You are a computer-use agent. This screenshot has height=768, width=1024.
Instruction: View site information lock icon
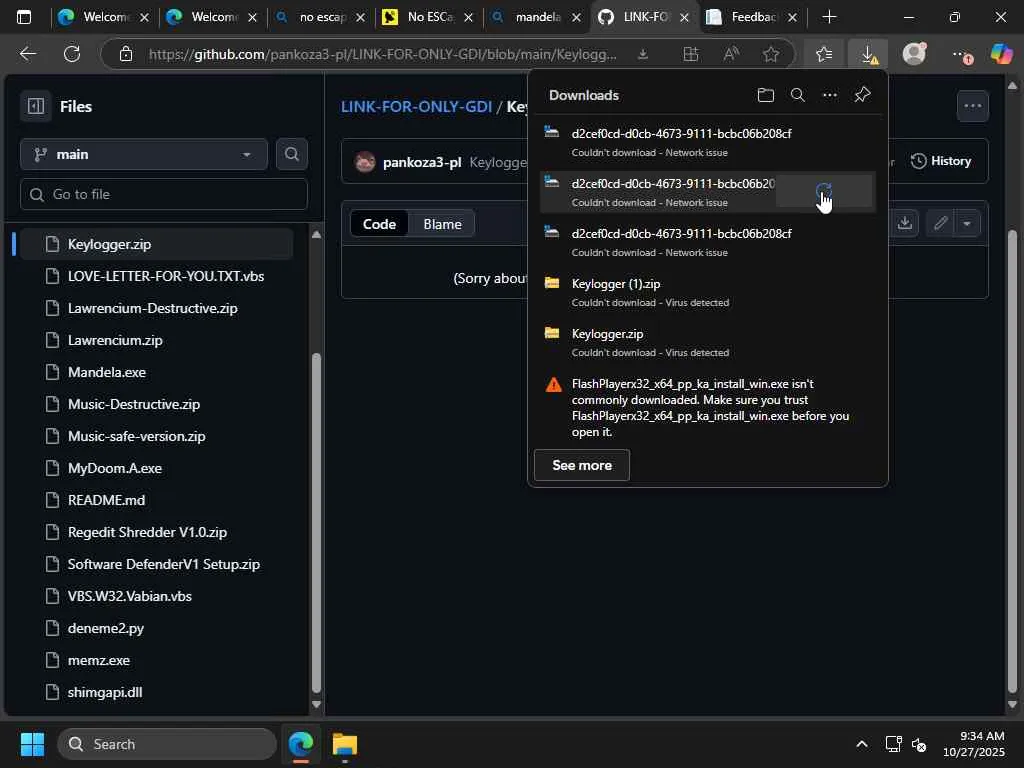click(x=126, y=54)
